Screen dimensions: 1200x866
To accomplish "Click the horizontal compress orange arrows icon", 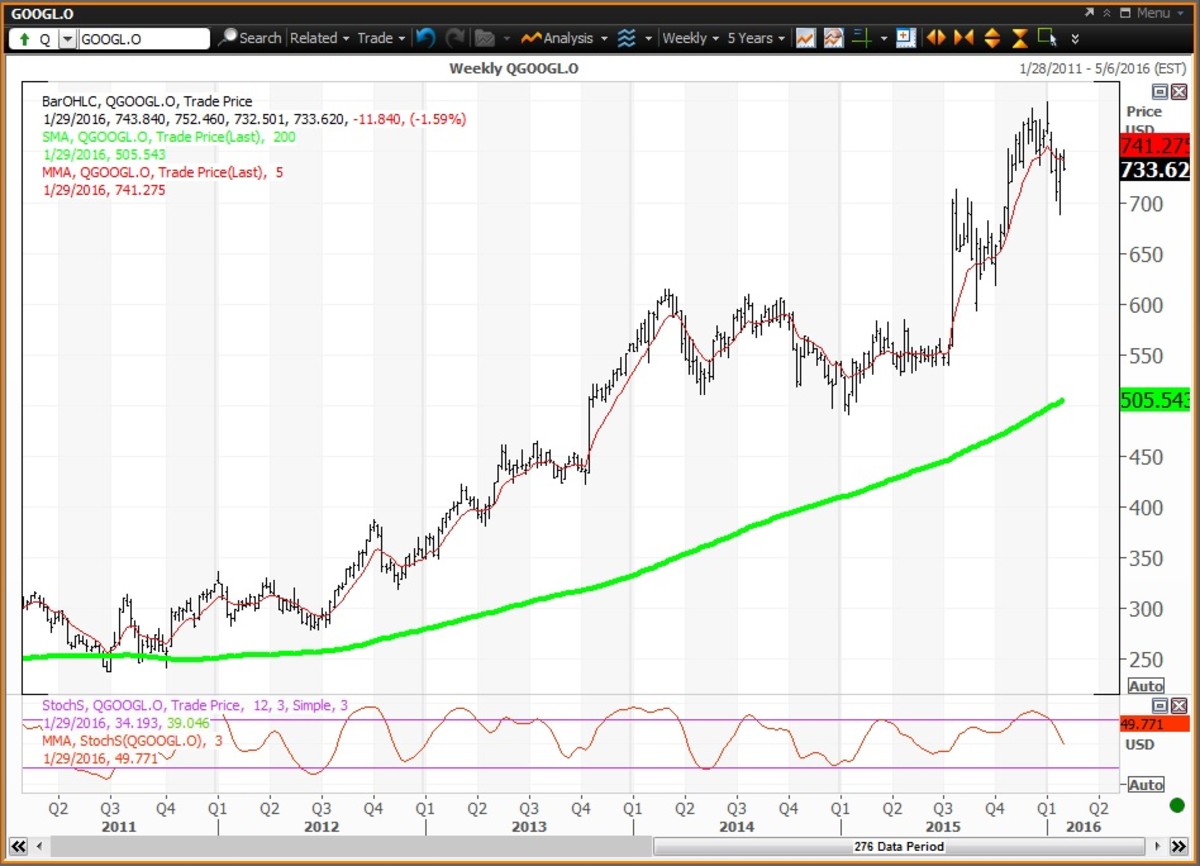I will coord(964,38).
